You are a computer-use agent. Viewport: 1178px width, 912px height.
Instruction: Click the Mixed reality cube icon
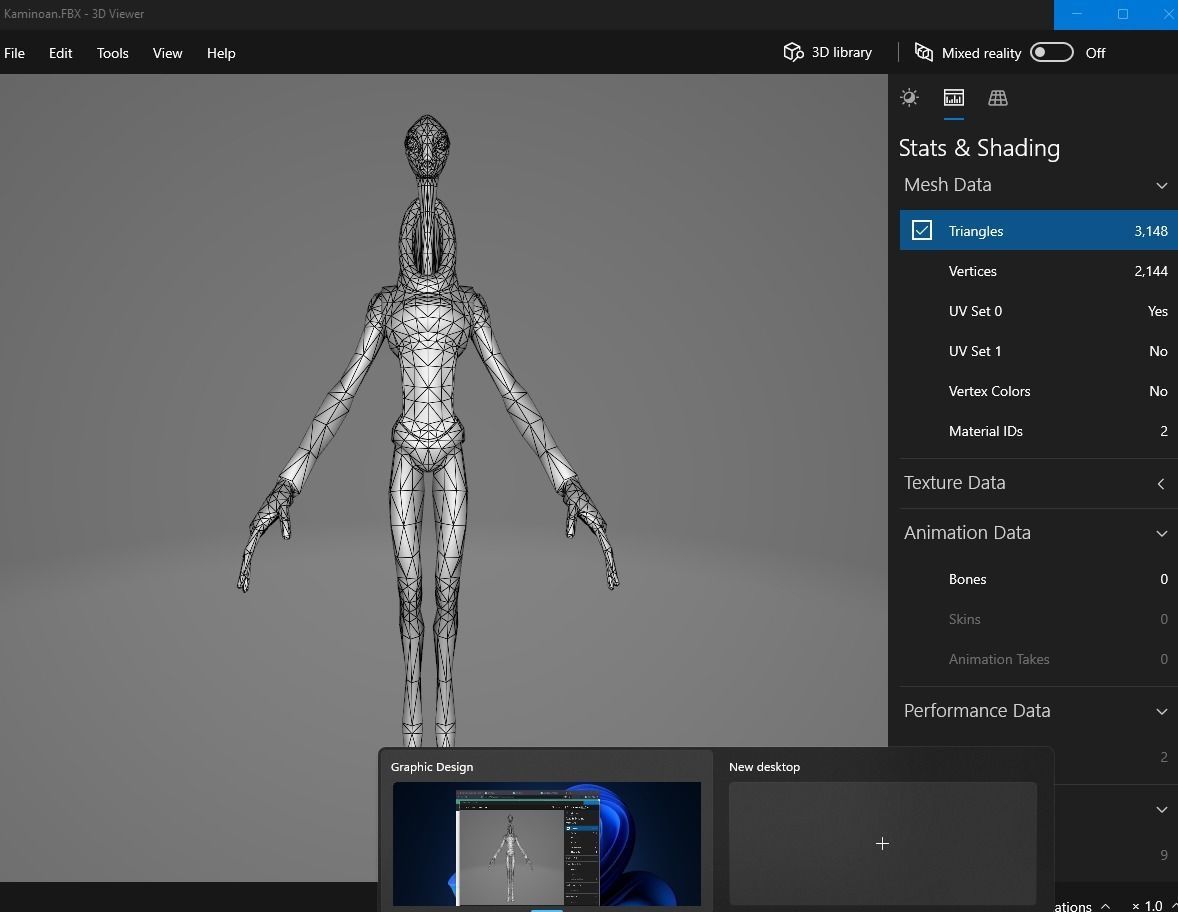(923, 52)
